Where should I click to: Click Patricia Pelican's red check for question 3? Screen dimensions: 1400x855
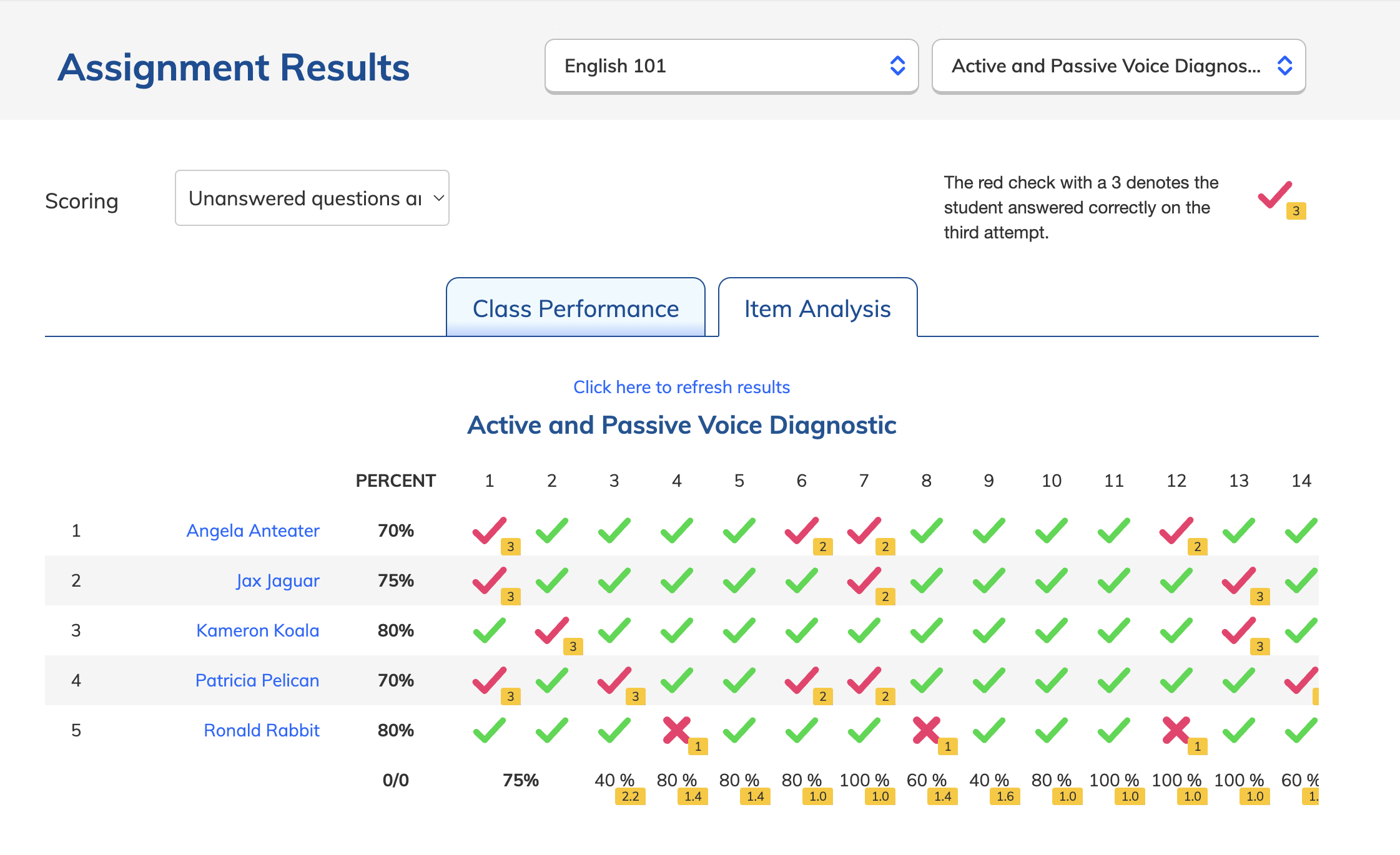click(614, 680)
